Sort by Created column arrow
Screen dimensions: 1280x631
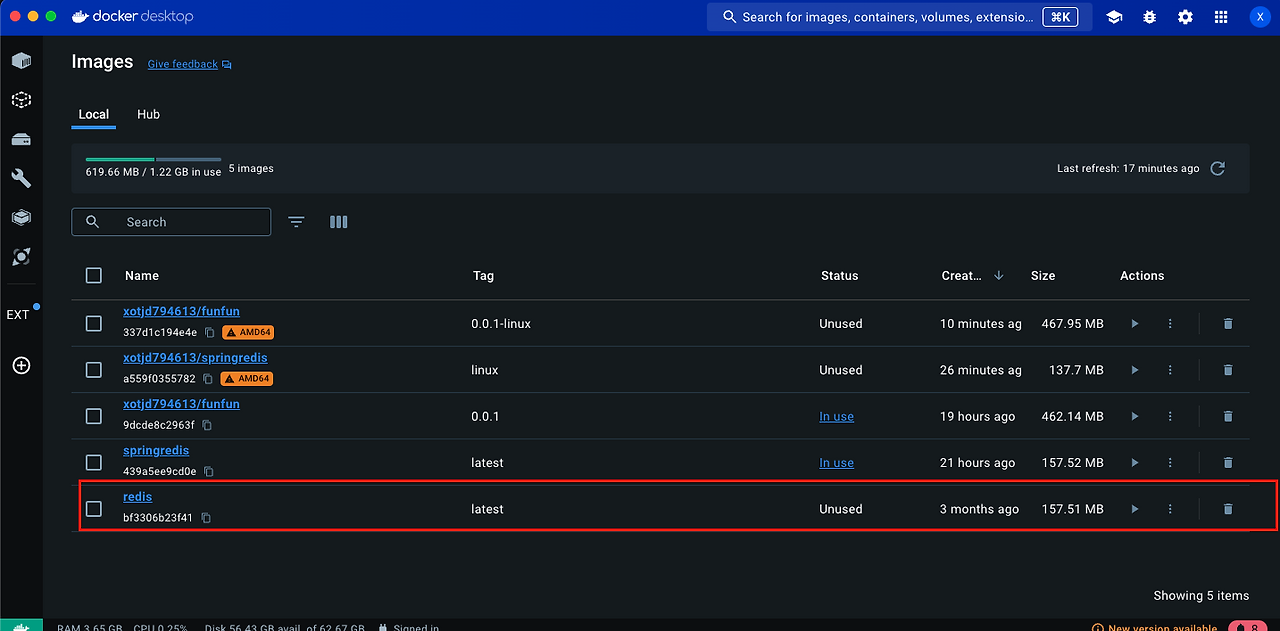tap(999, 275)
